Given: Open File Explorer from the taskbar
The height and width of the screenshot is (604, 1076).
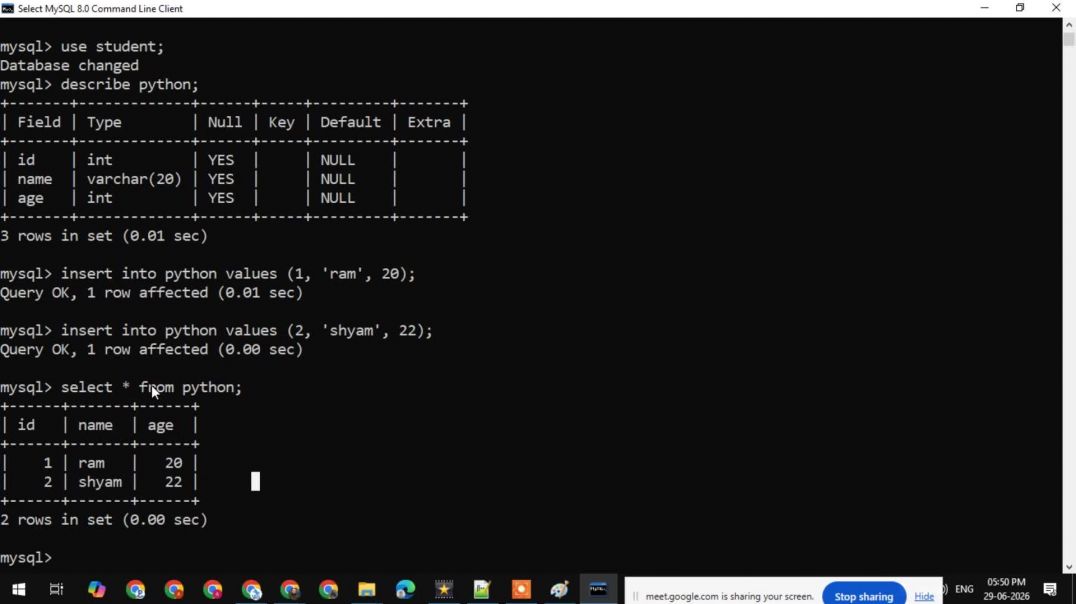Looking at the screenshot, I should click(366, 589).
